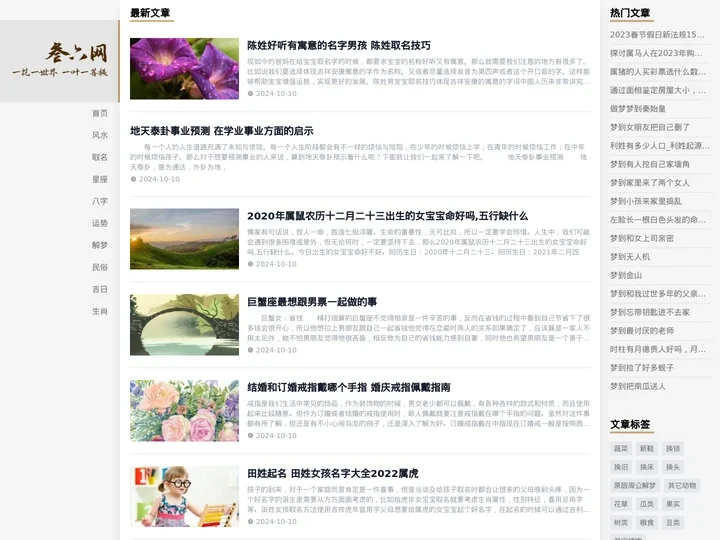Image resolution: width=720 pixels, height=540 pixels.
Task: Select the 生肖 menu item
Action: [100, 311]
